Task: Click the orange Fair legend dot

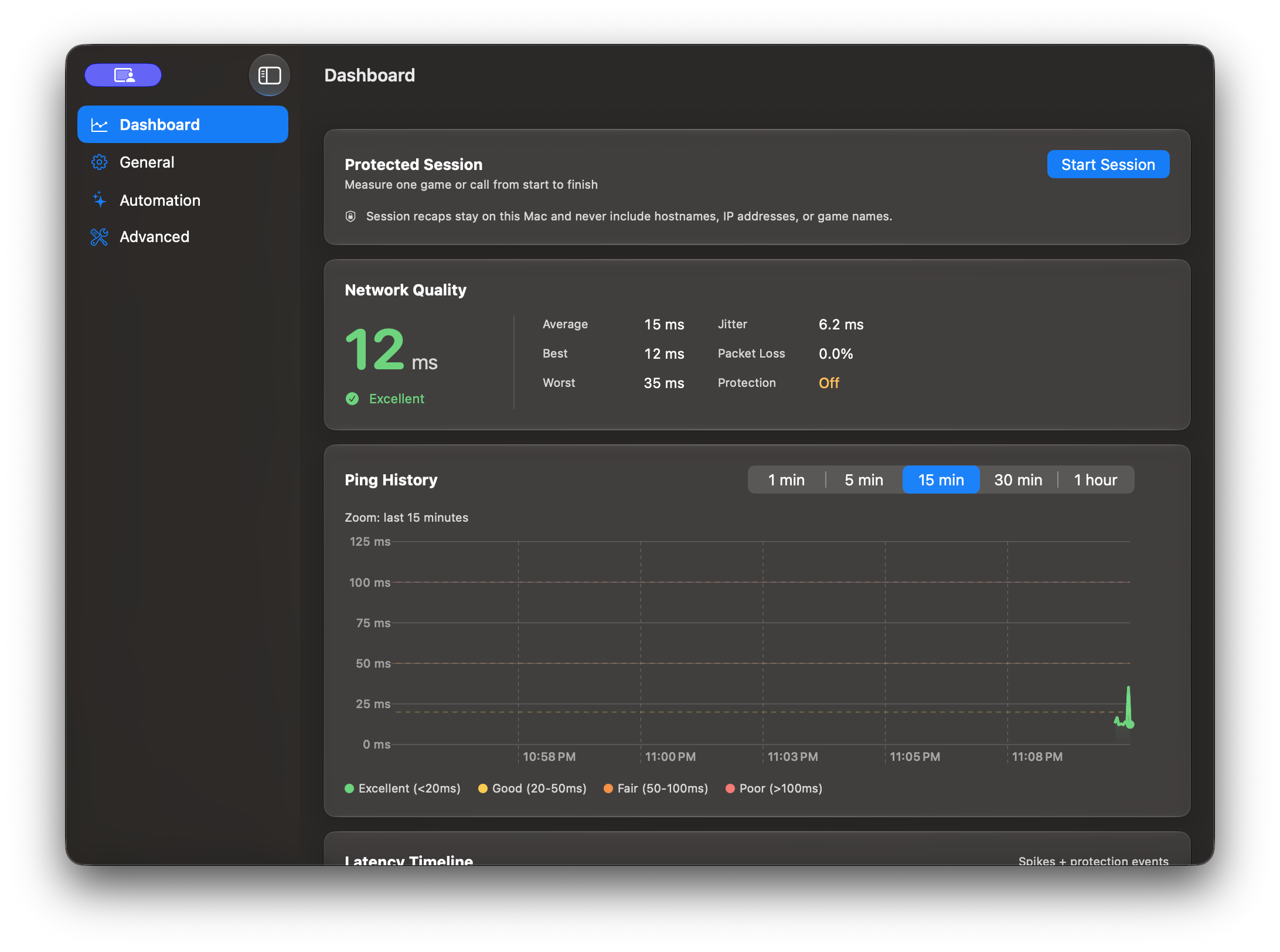Action: click(608, 788)
